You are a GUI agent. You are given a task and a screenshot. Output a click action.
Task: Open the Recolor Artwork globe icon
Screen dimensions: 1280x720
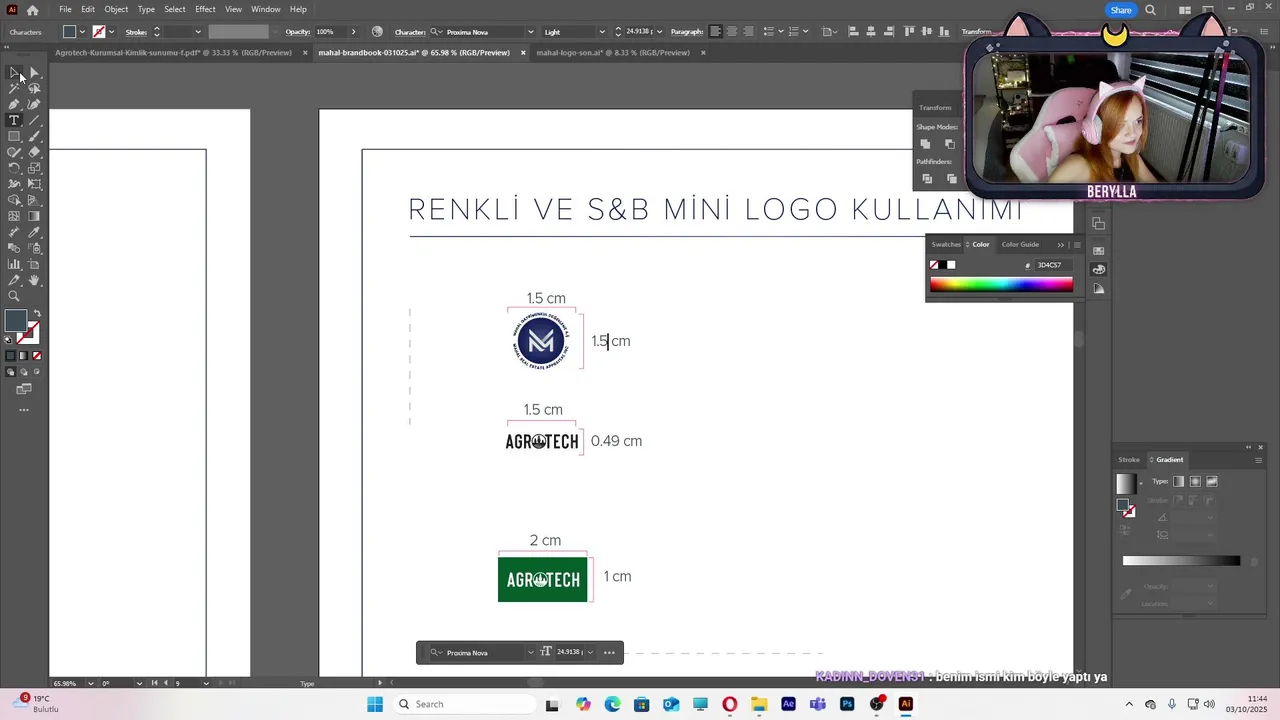point(377,32)
